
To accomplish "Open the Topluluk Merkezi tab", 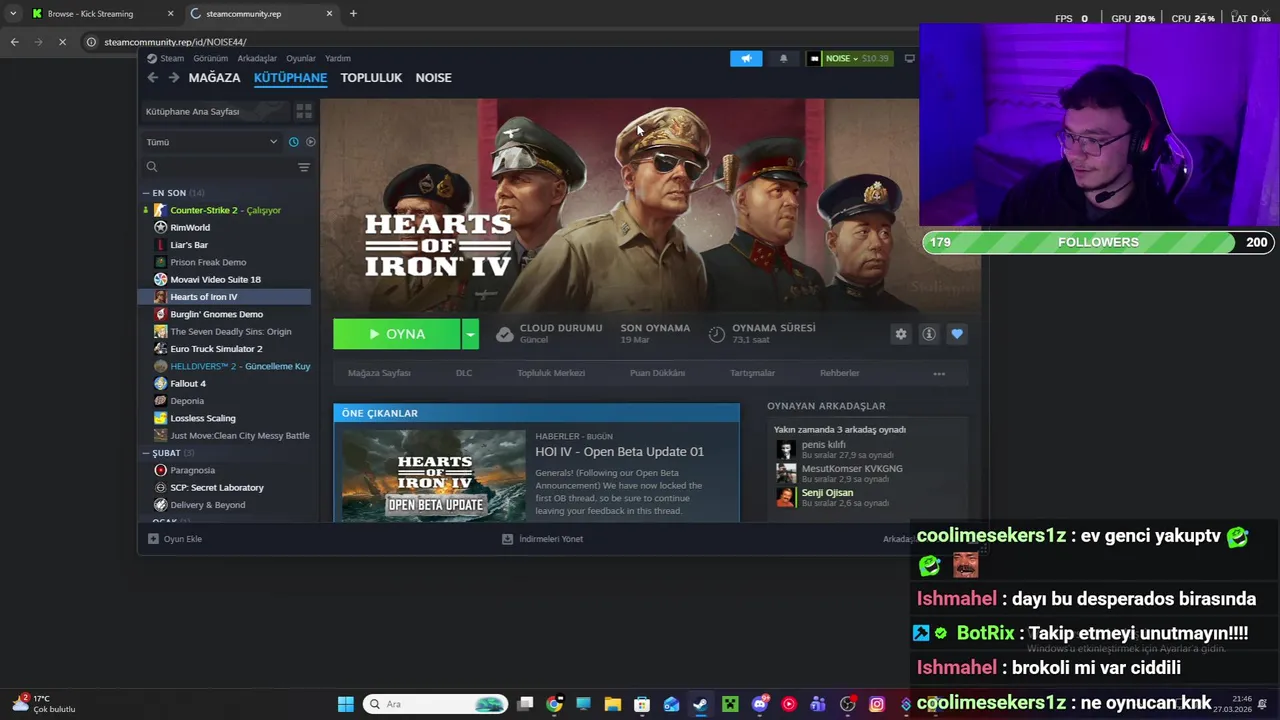I will pos(551,373).
